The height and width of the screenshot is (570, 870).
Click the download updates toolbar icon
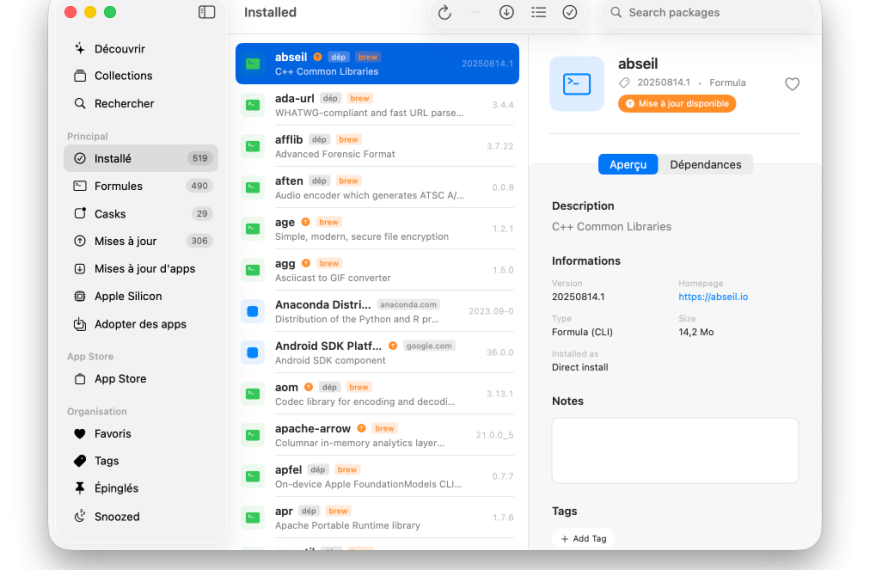click(x=506, y=12)
